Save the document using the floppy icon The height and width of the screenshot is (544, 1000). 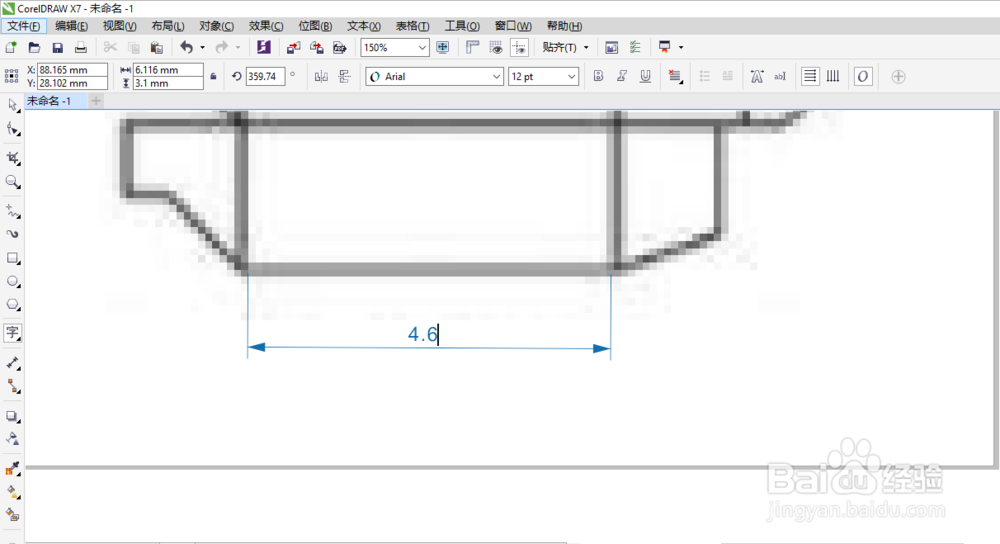tap(57, 47)
